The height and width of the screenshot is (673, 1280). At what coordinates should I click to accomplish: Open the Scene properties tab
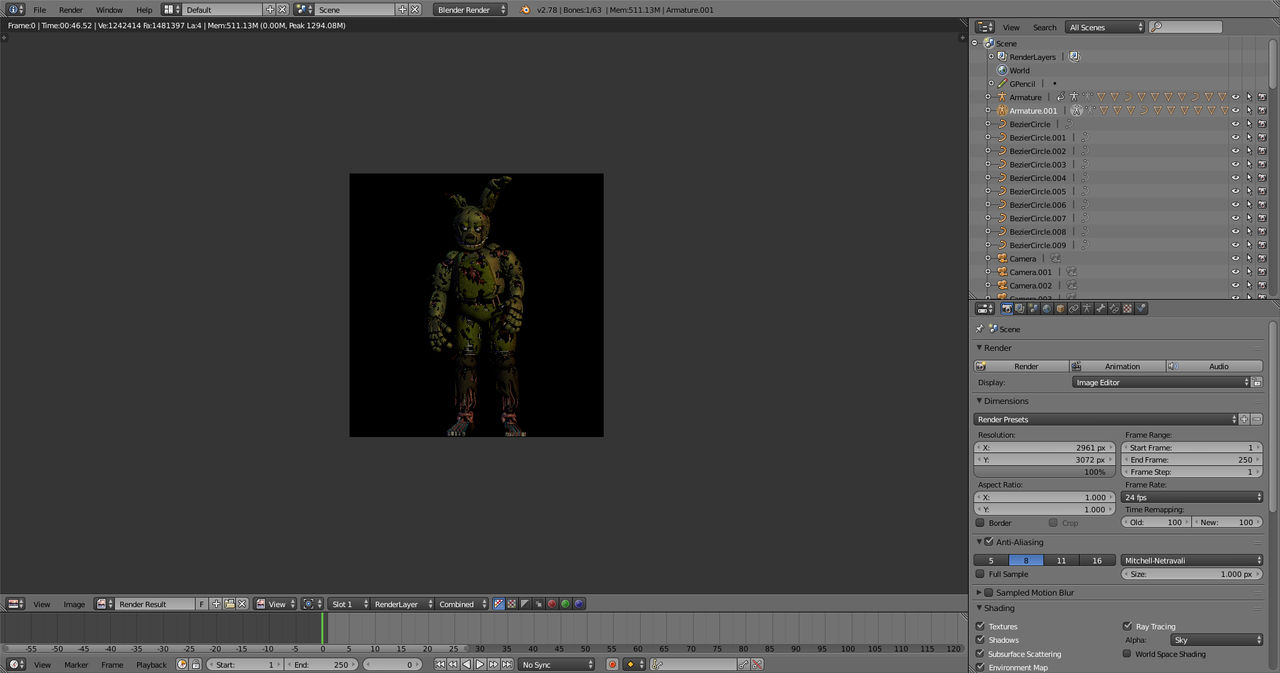(1033, 308)
